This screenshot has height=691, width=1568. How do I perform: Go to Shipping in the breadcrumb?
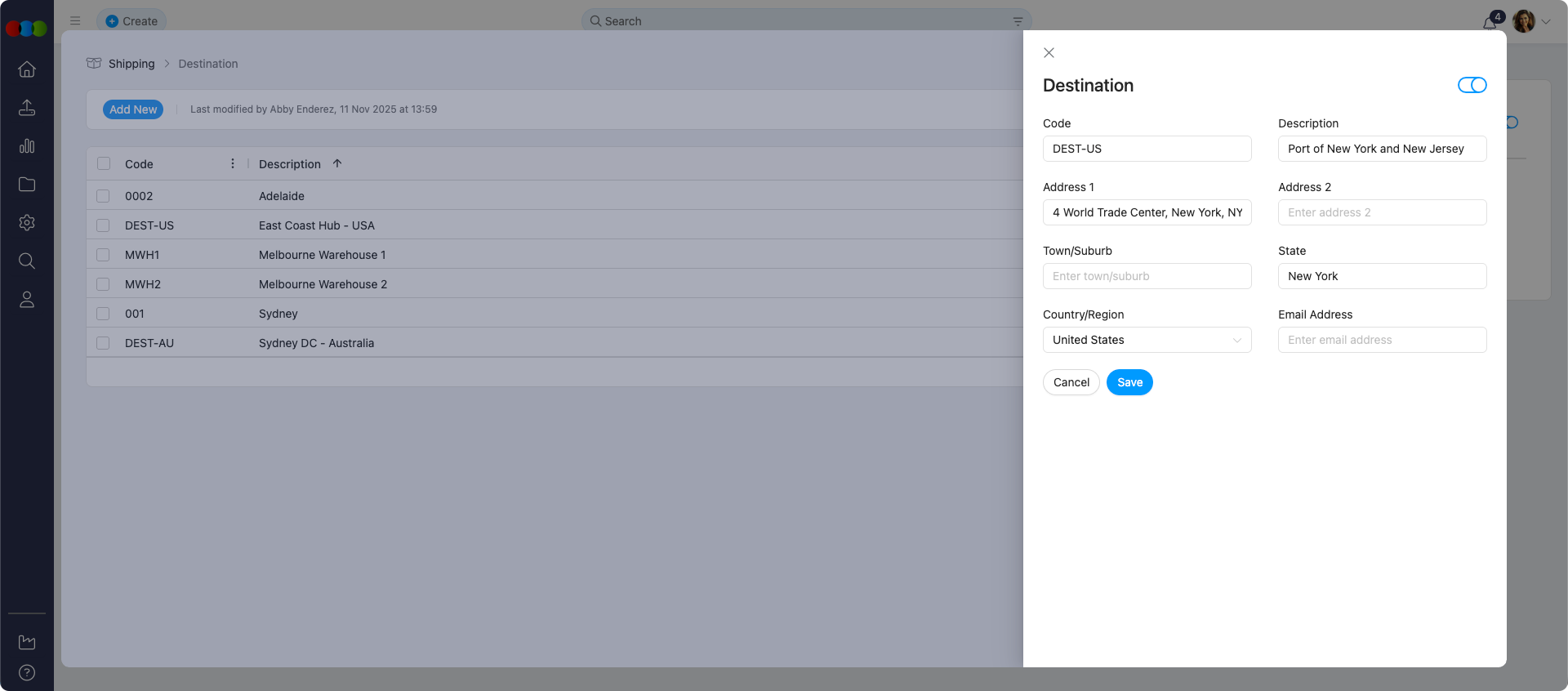click(x=131, y=64)
